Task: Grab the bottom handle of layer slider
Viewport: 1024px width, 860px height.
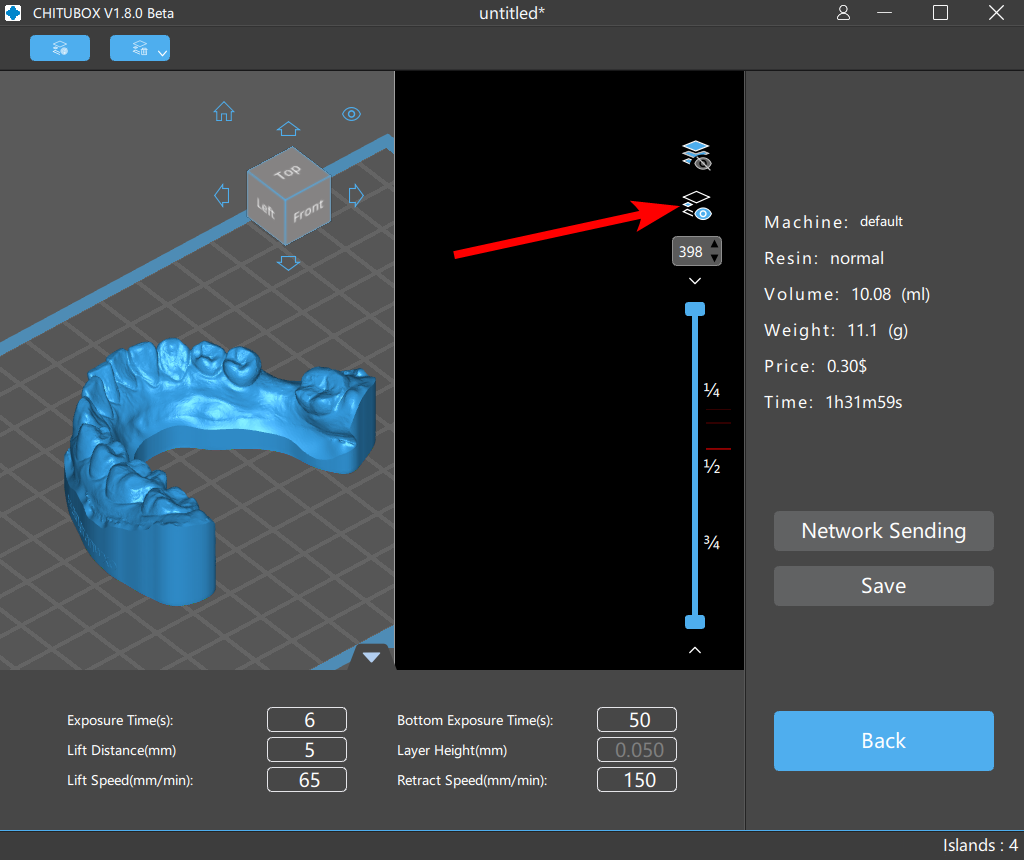Action: click(x=695, y=622)
